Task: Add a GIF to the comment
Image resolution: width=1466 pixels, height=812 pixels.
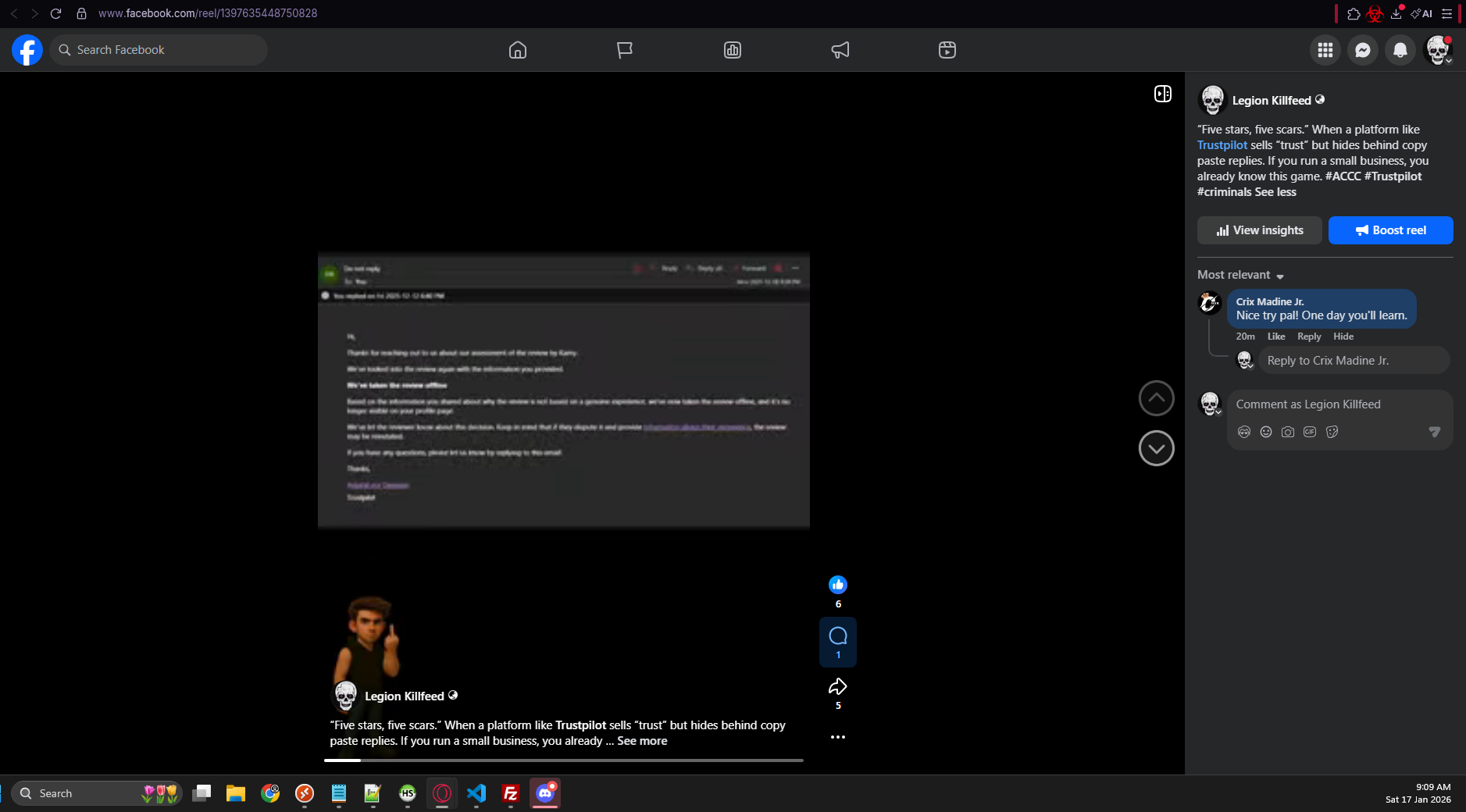Action: pyautogui.click(x=1310, y=432)
